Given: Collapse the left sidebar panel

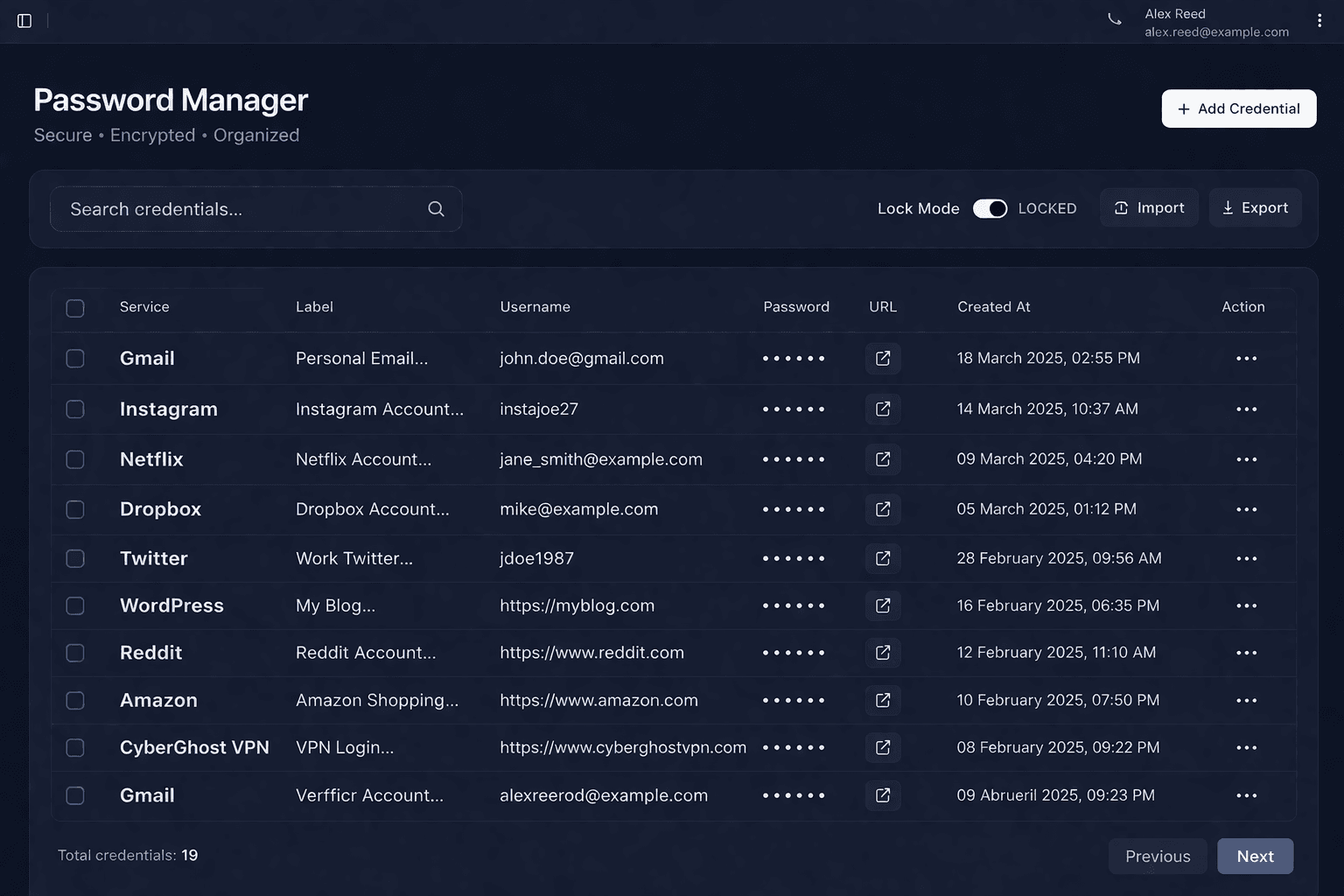Looking at the screenshot, I should tap(24, 21).
